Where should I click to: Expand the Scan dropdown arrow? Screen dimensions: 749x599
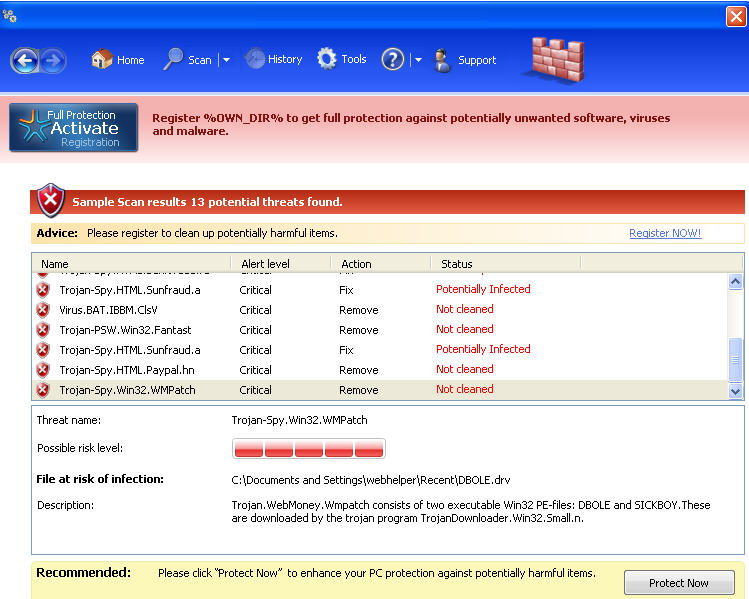click(x=226, y=60)
